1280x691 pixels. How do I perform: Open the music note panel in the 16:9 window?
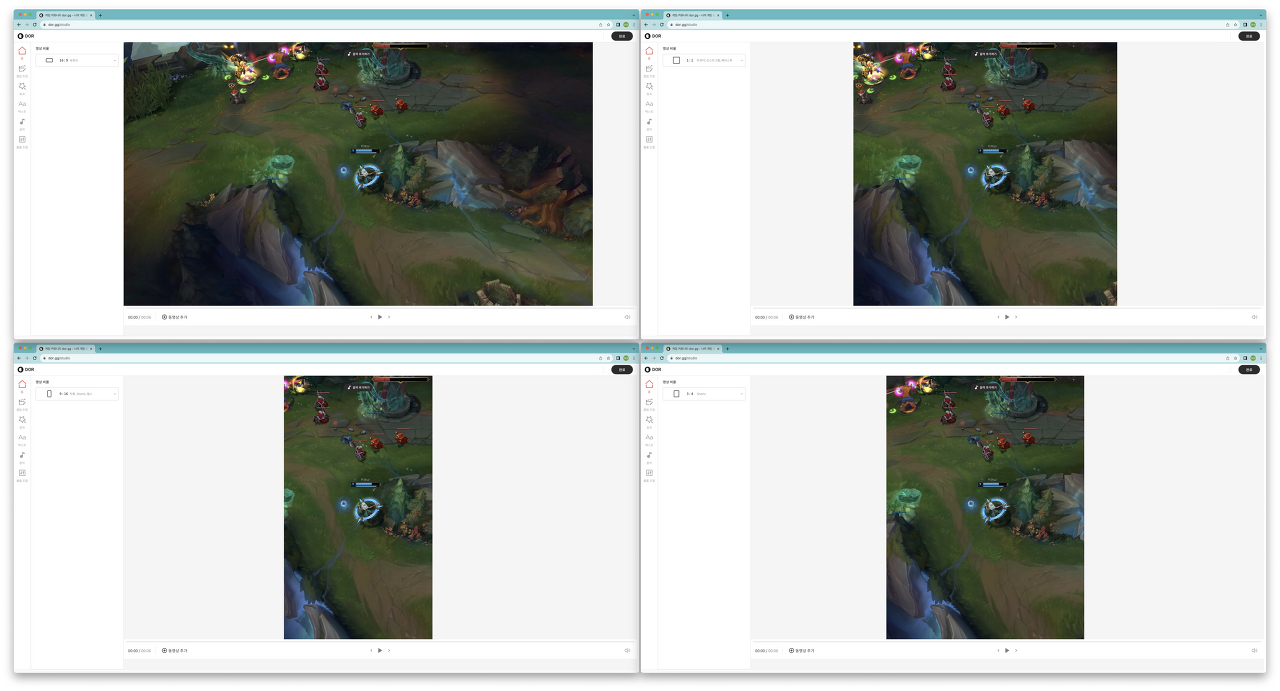22,123
